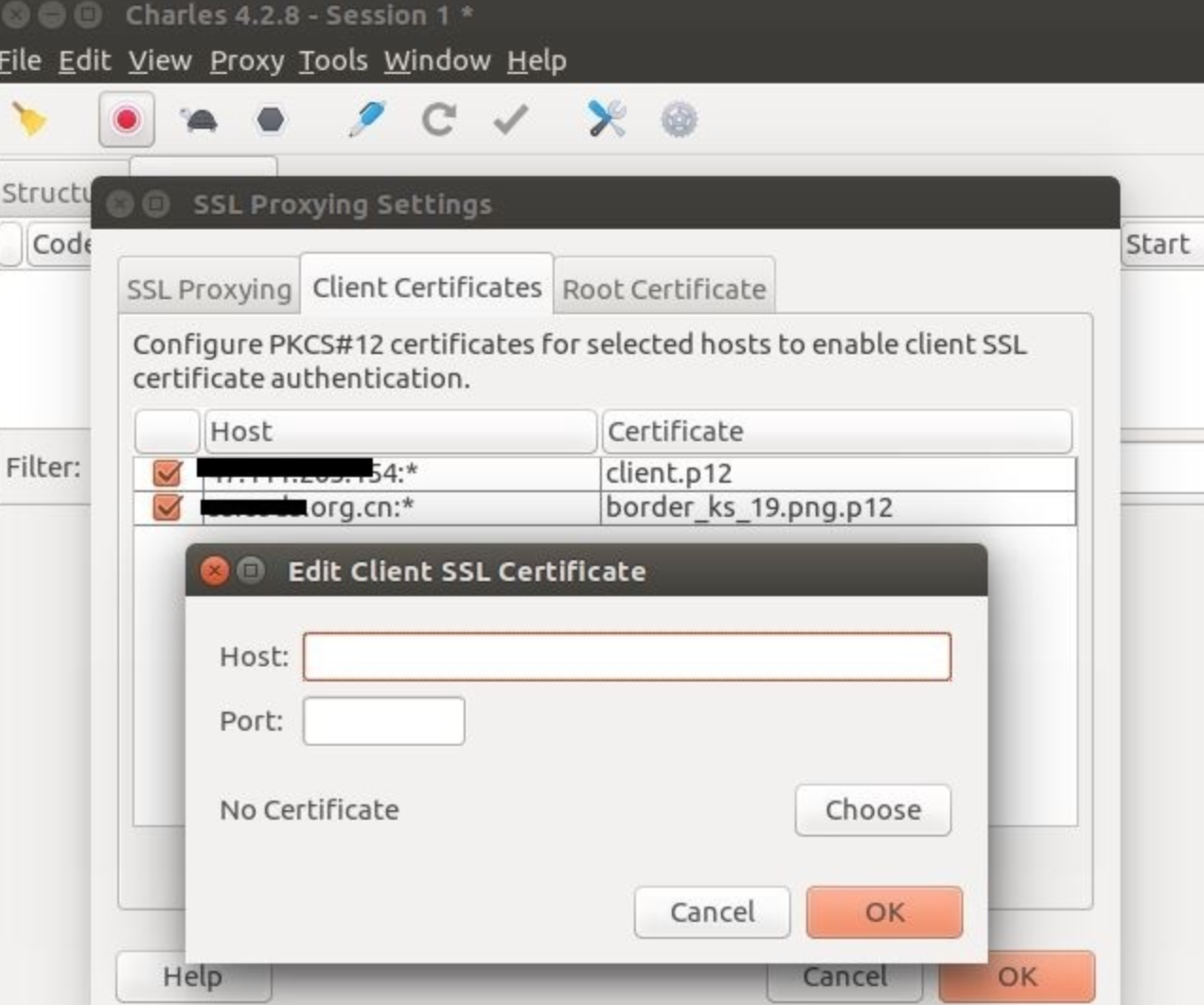
Task: Click the Port input field
Action: 383,721
